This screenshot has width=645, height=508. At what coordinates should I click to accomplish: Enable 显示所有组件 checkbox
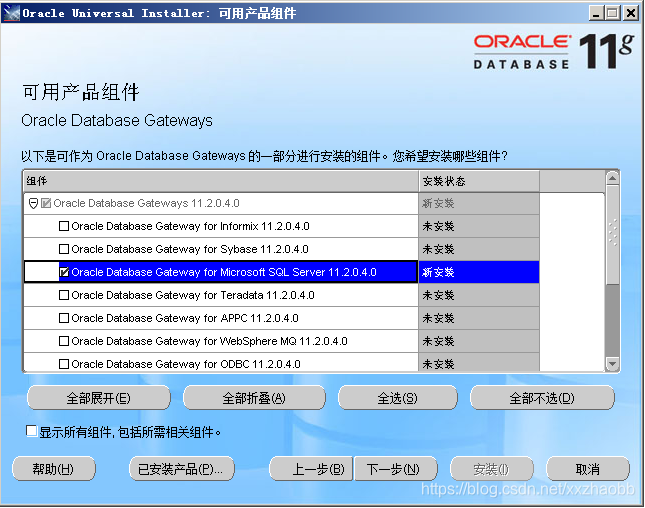[31, 431]
